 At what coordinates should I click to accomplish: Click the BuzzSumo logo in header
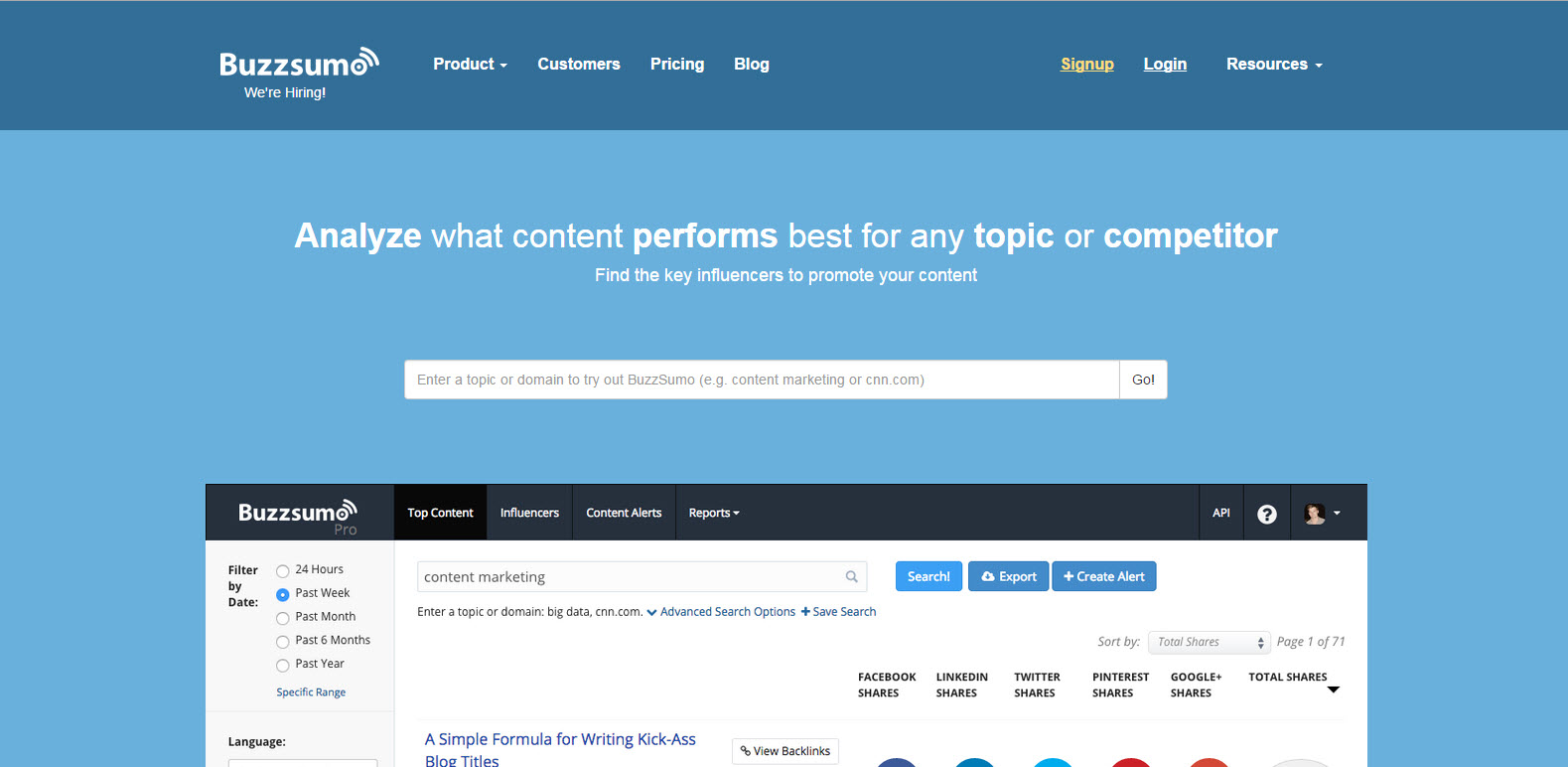click(x=299, y=63)
